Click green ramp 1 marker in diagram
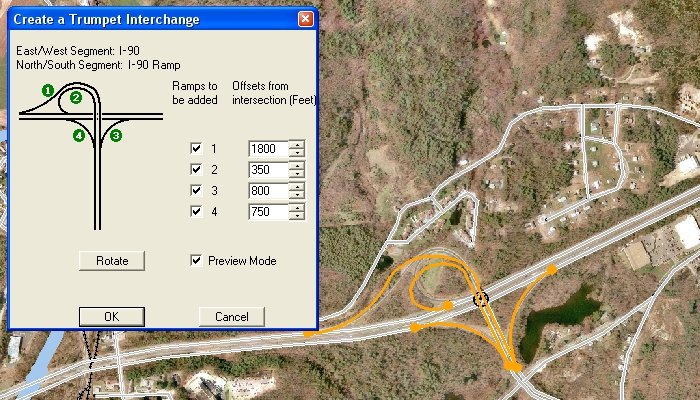This screenshot has height=400, width=700. 47,91
